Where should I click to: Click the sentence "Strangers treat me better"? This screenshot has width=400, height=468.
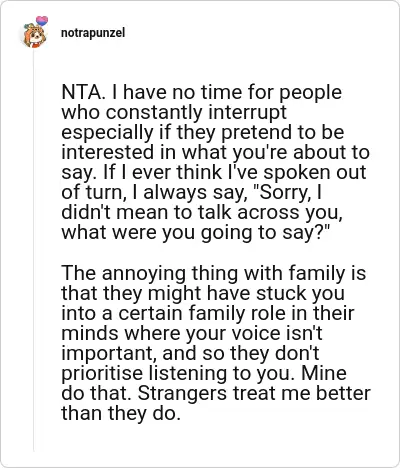point(254,393)
